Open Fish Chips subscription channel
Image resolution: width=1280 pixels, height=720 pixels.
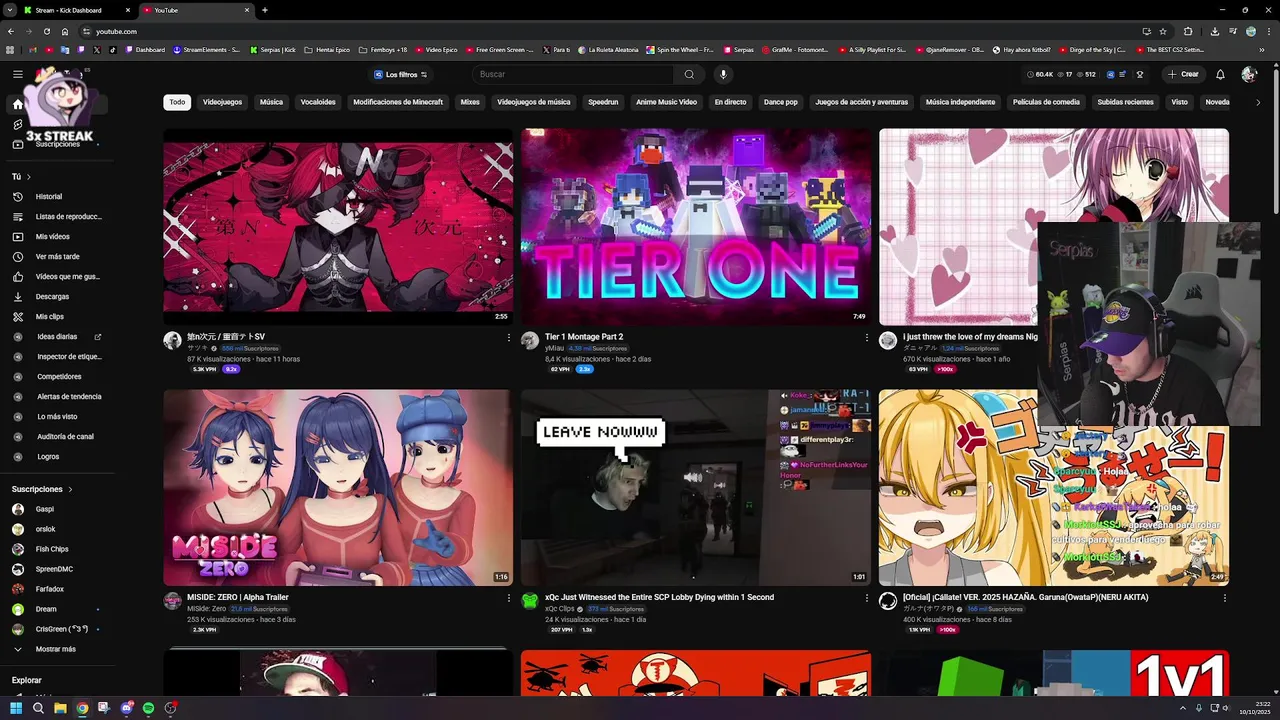(x=54, y=549)
